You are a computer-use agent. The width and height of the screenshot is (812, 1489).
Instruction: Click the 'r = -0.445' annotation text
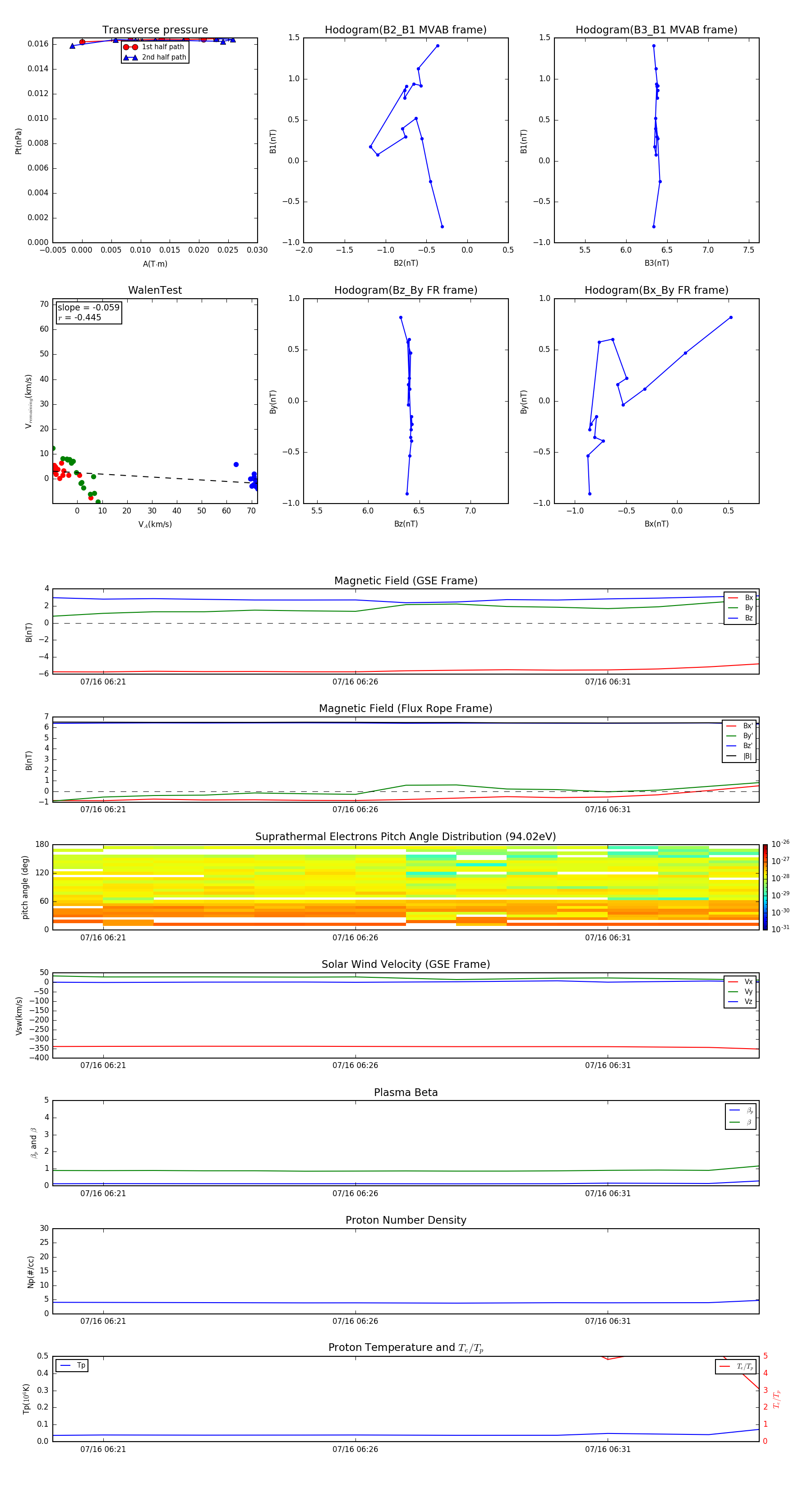pyautogui.click(x=80, y=317)
